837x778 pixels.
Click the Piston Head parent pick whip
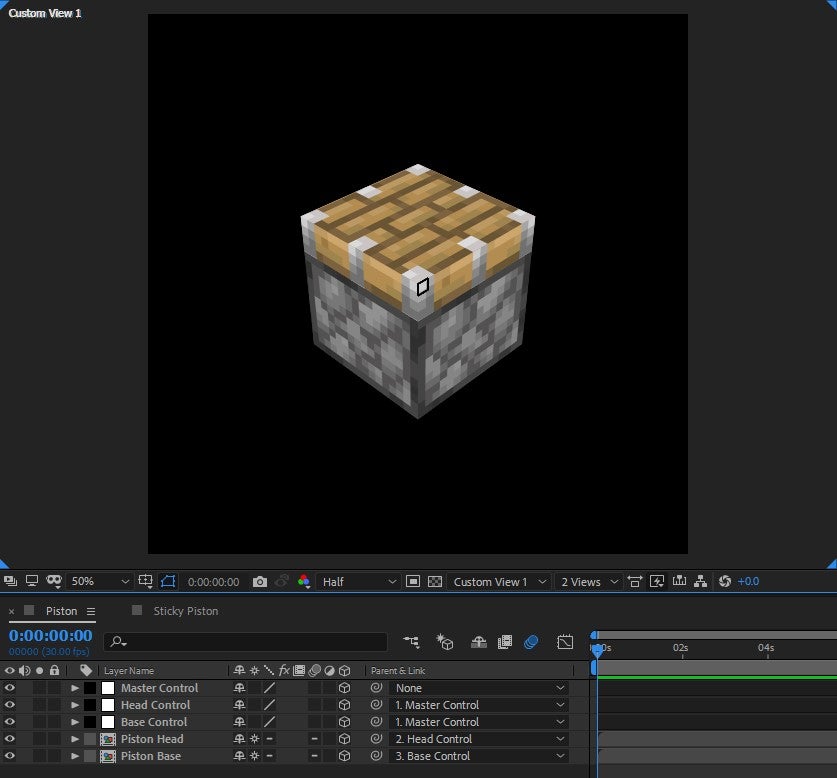point(376,739)
